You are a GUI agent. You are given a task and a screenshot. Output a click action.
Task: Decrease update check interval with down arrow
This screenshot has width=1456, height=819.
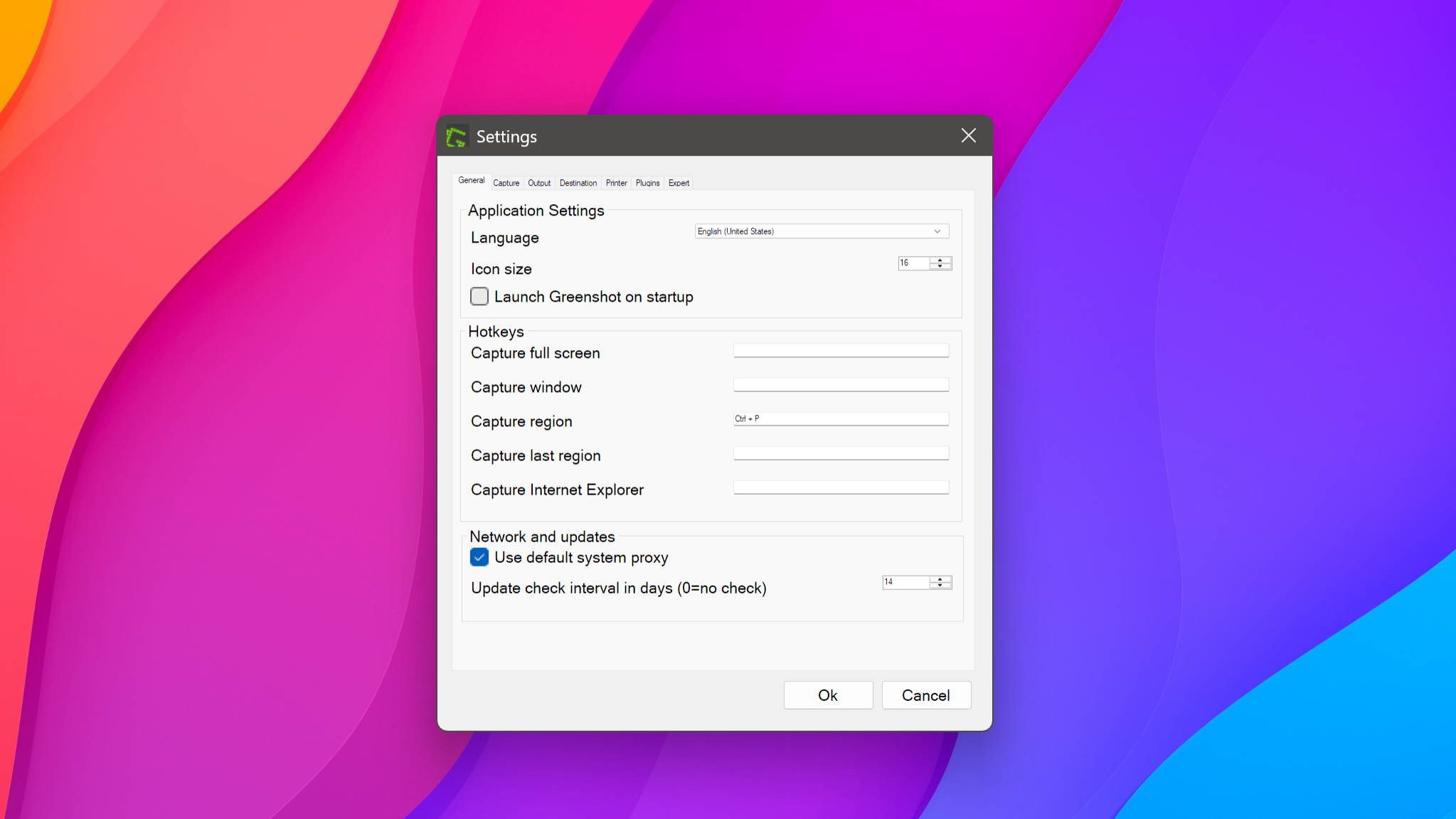click(940, 586)
